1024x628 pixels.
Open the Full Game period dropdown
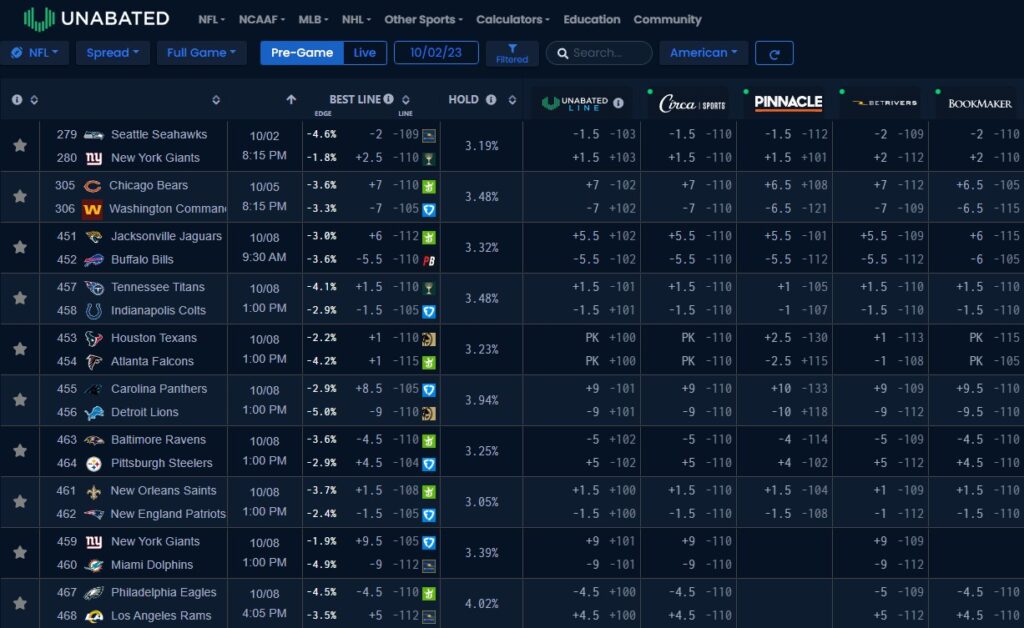201,53
